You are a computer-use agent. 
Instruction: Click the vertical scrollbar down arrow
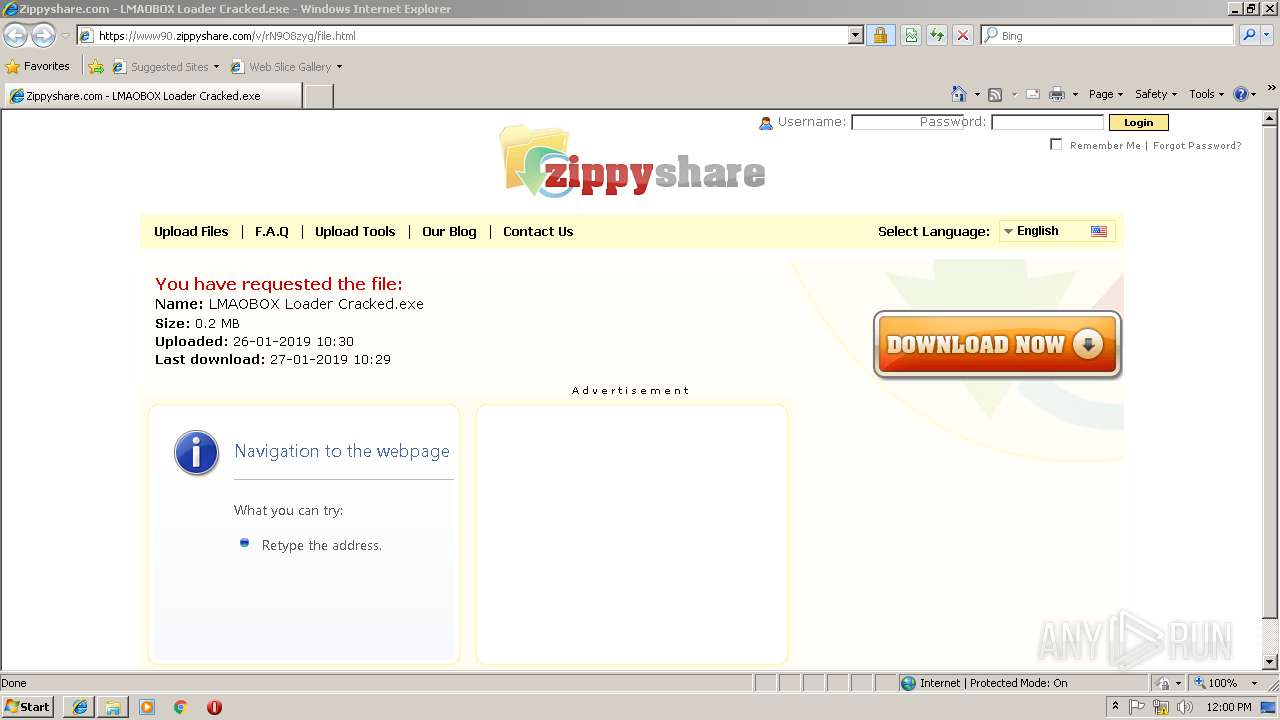click(1271, 662)
